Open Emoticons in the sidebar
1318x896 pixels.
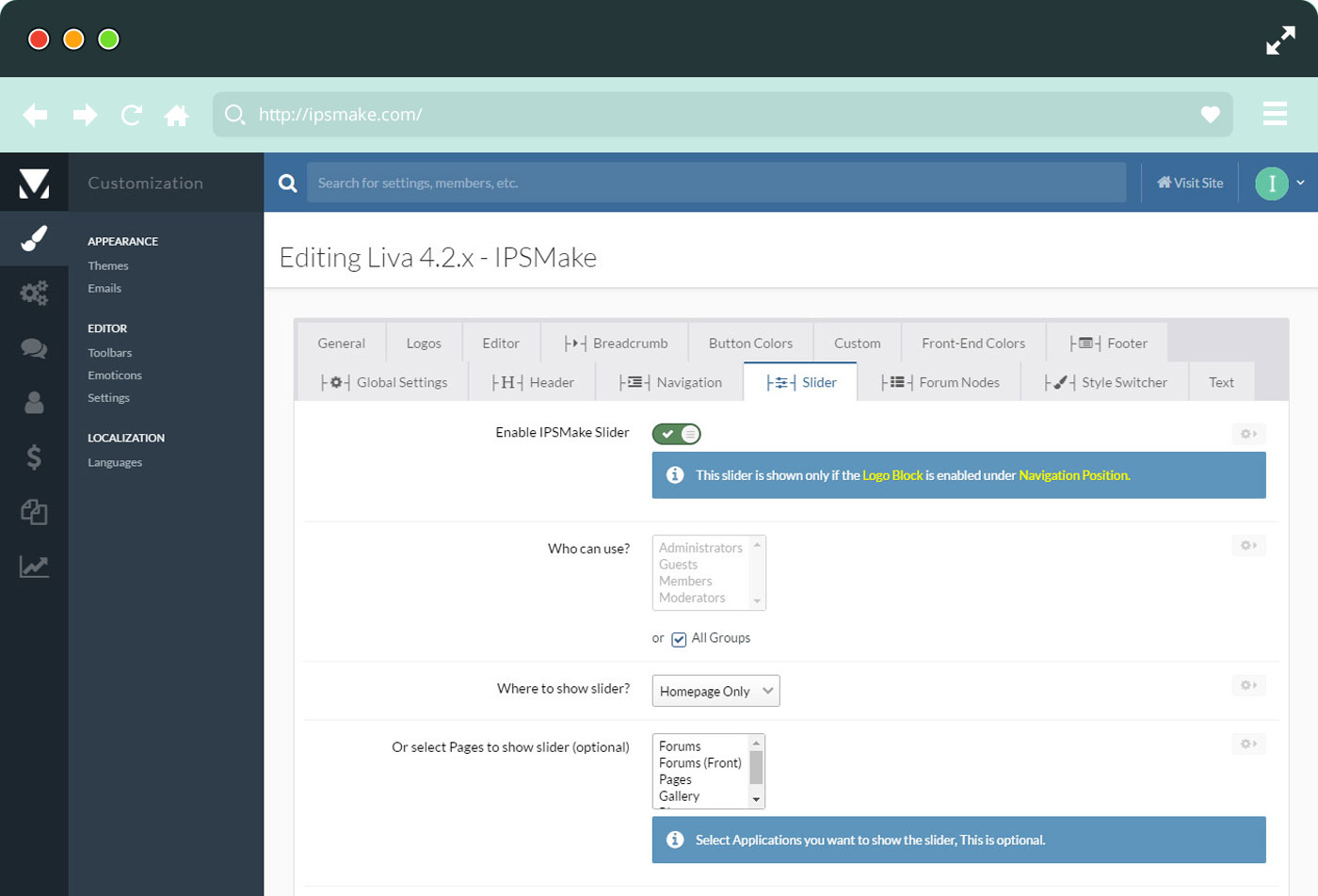tap(115, 376)
